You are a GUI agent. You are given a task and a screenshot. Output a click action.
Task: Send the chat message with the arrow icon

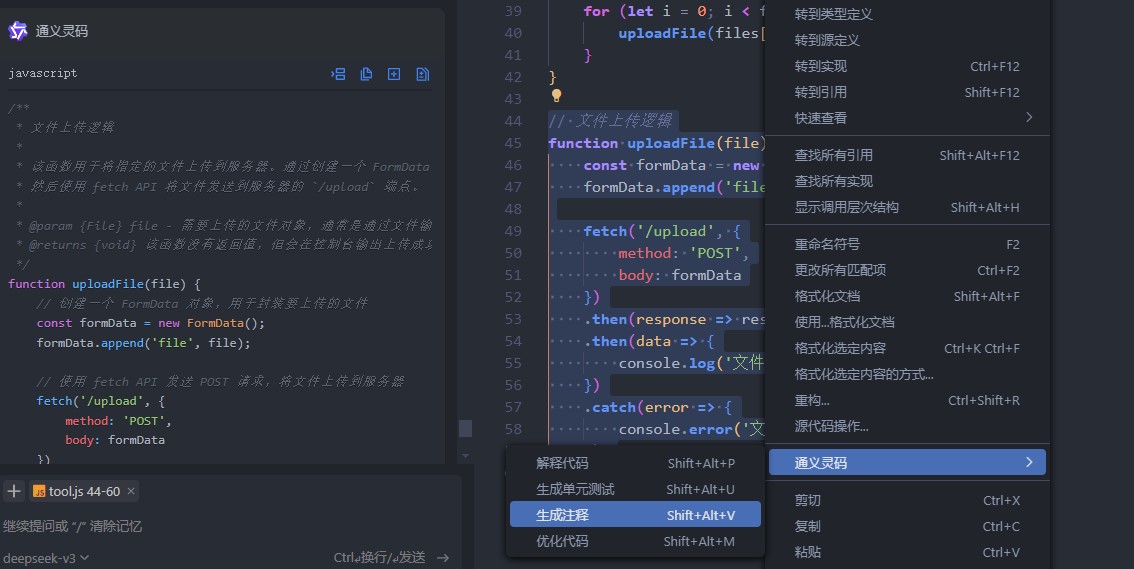[x=443, y=557]
